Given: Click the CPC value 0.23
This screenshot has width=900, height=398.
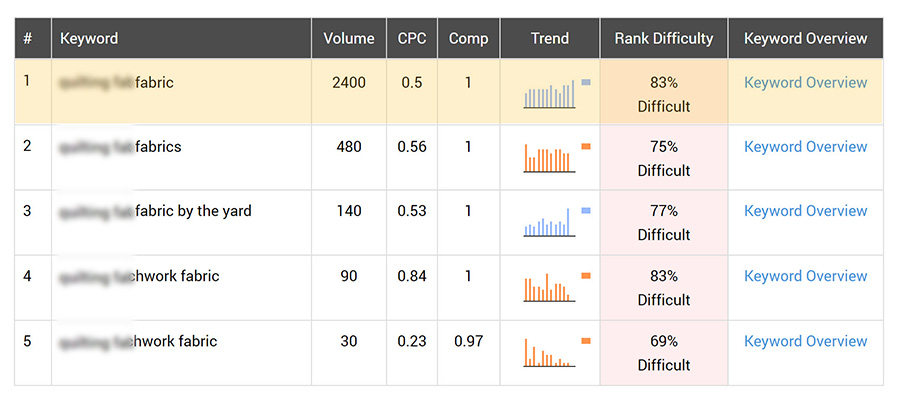Looking at the screenshot, I should (x=412, y=341).
